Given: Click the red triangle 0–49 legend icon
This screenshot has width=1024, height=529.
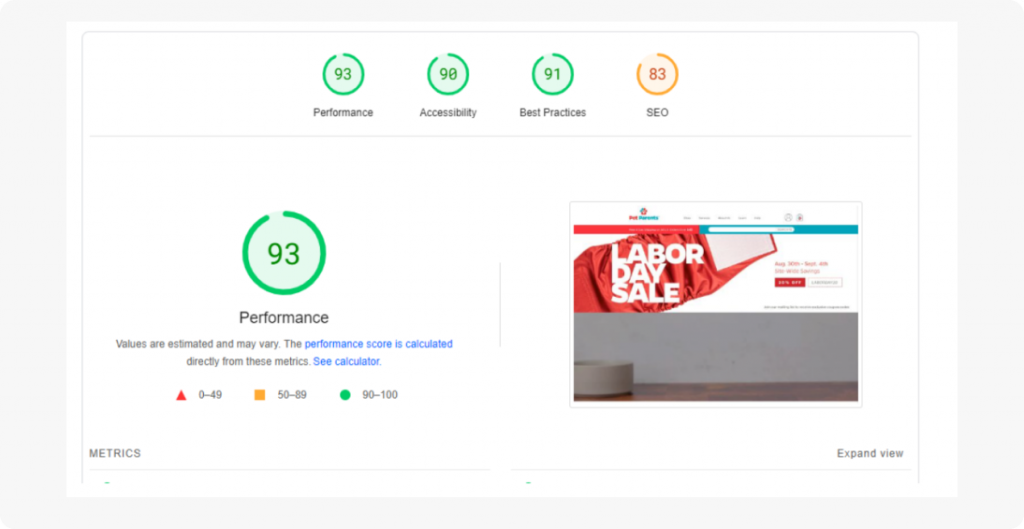Looking at the screenshot, I should (x=181, y=395).
